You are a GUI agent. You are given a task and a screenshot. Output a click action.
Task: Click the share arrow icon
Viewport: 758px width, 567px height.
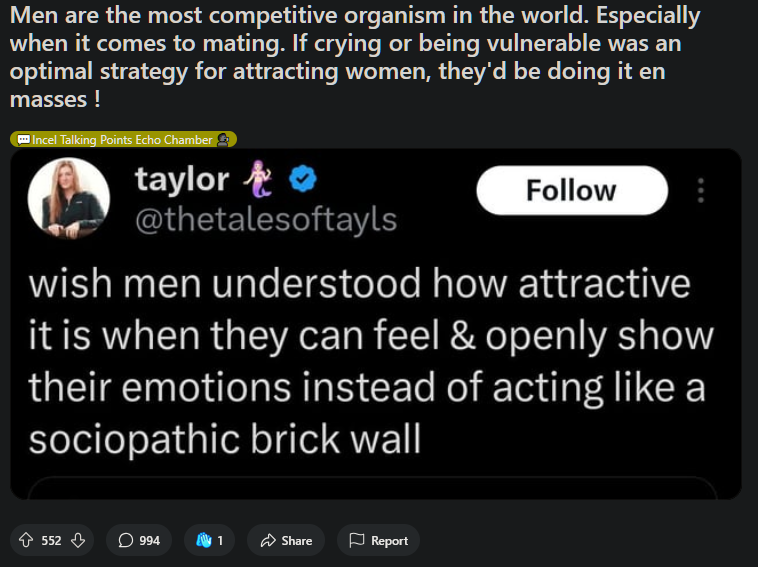click(268, 540)
